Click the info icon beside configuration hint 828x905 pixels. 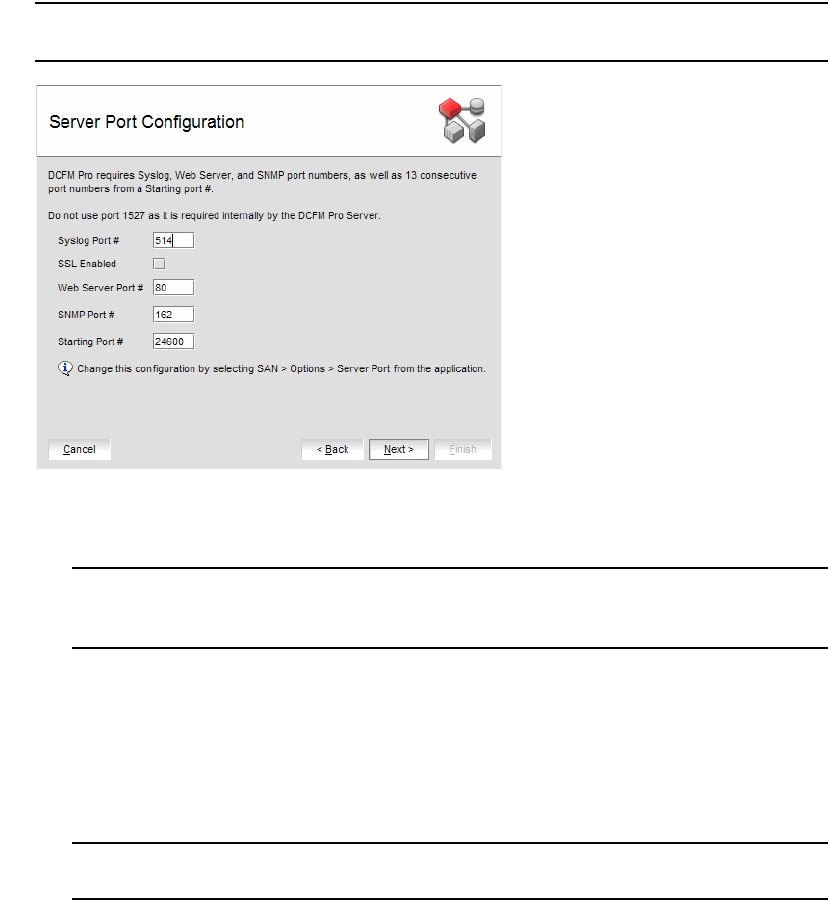click(65, 368)
